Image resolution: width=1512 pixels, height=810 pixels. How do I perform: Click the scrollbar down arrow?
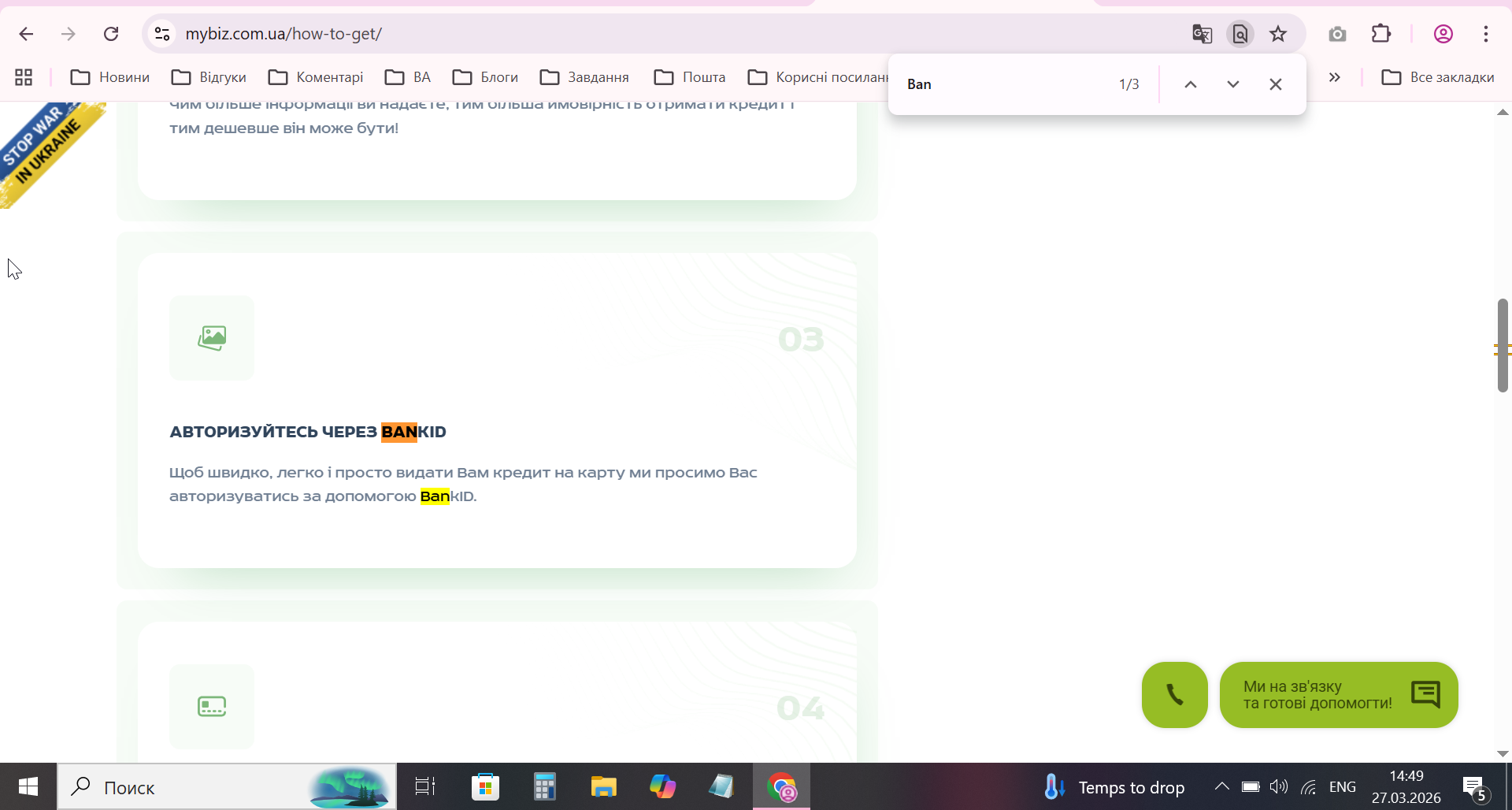click(x=1503, y=754)
